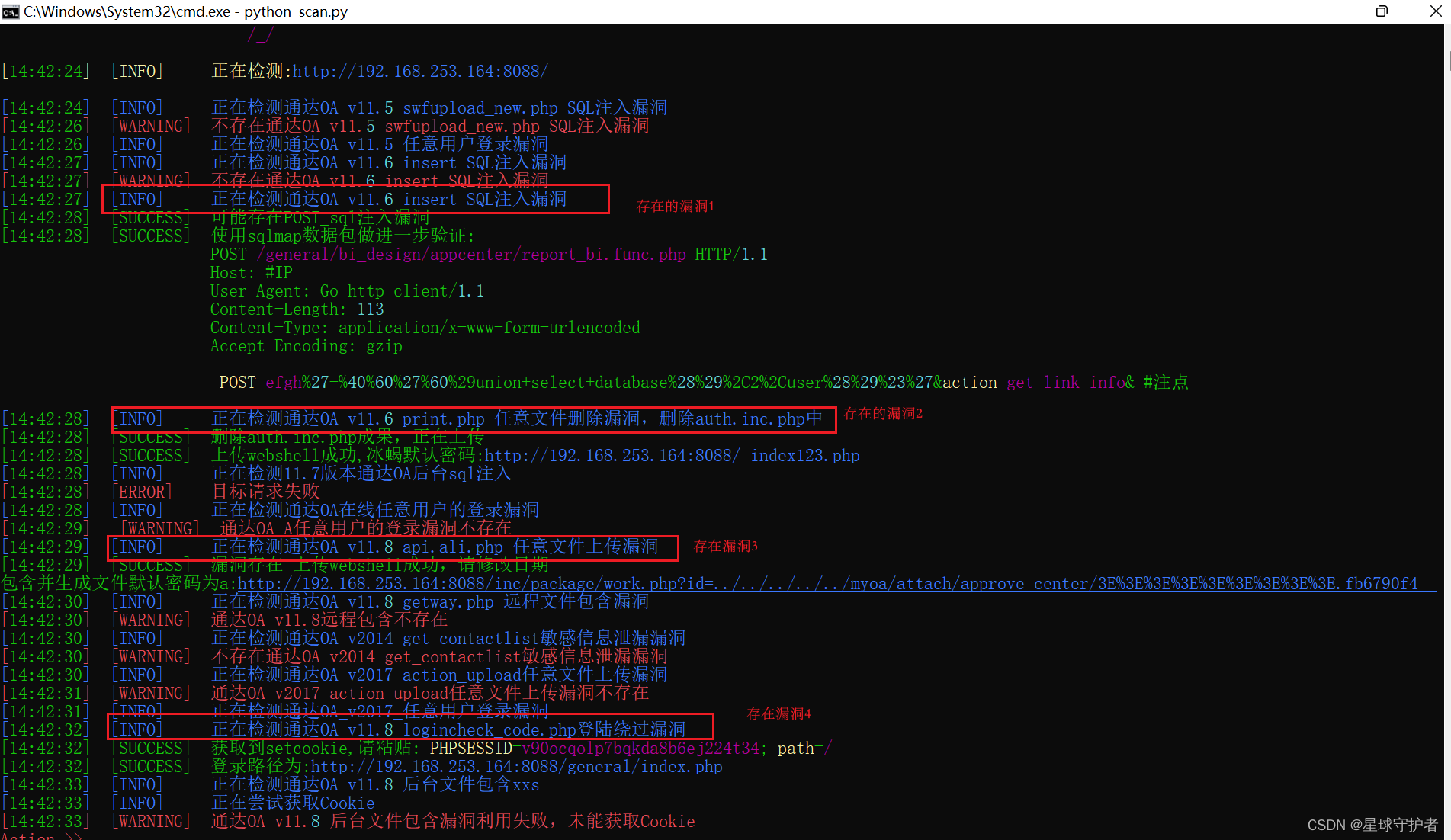Click the print.php 任意文件删除漏洞 line
Viewport: 1451px width, 840px height.
pyautogui.click(x=517, y=418)
